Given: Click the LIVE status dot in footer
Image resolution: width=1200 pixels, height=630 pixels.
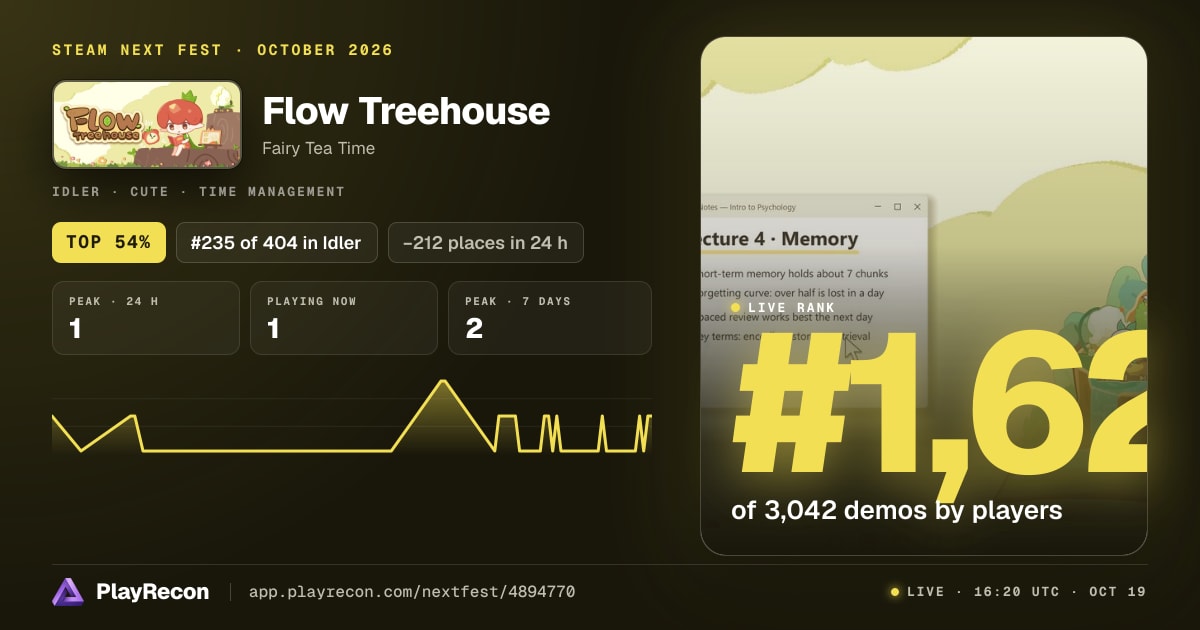Looking at the screenshot, I should (x=895, y=592).
